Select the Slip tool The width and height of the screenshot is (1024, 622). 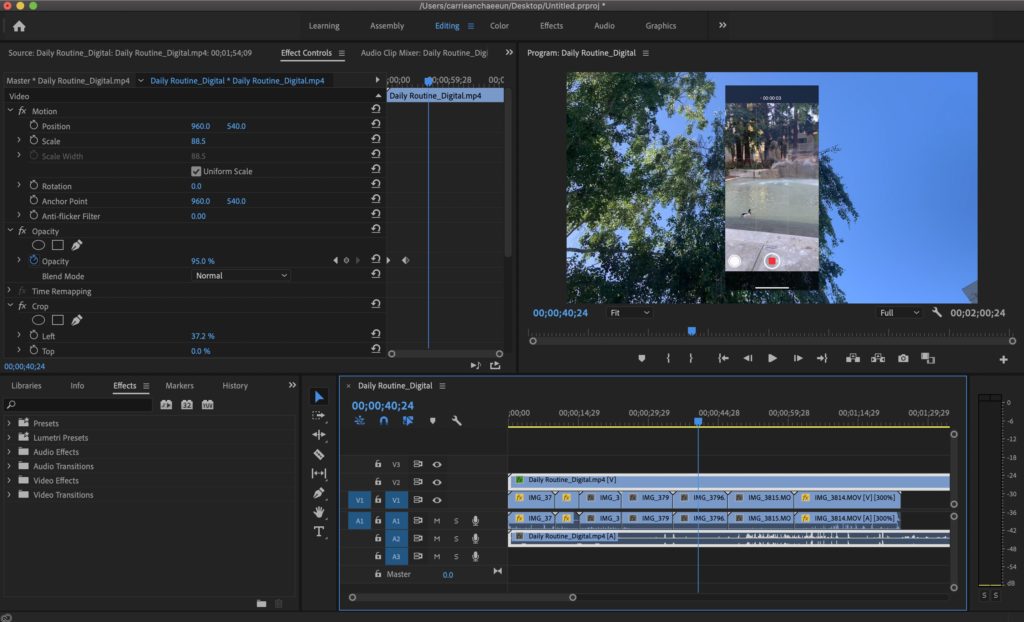click(x=319, y=473)
